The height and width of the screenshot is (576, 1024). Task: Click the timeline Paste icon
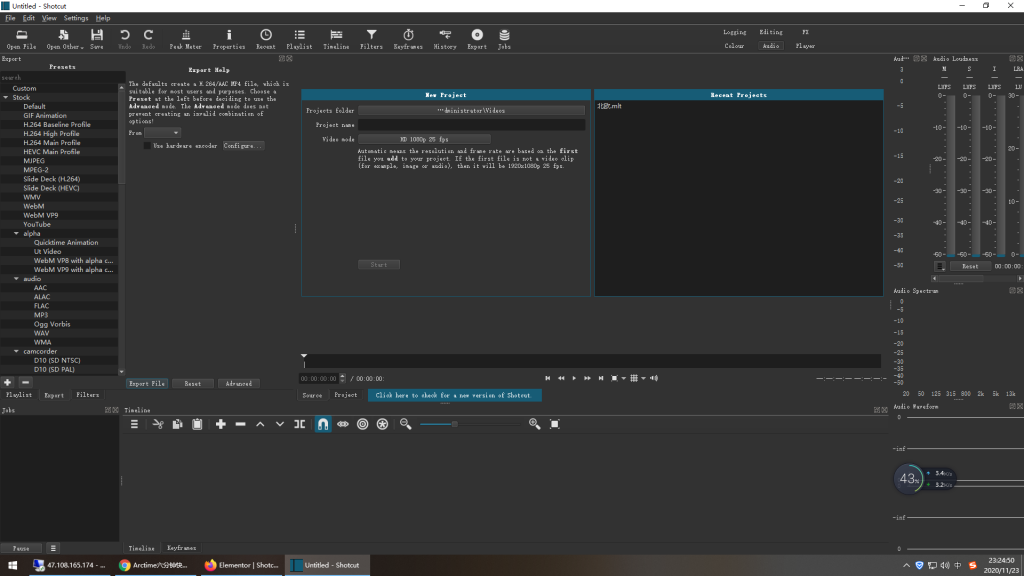197,424
